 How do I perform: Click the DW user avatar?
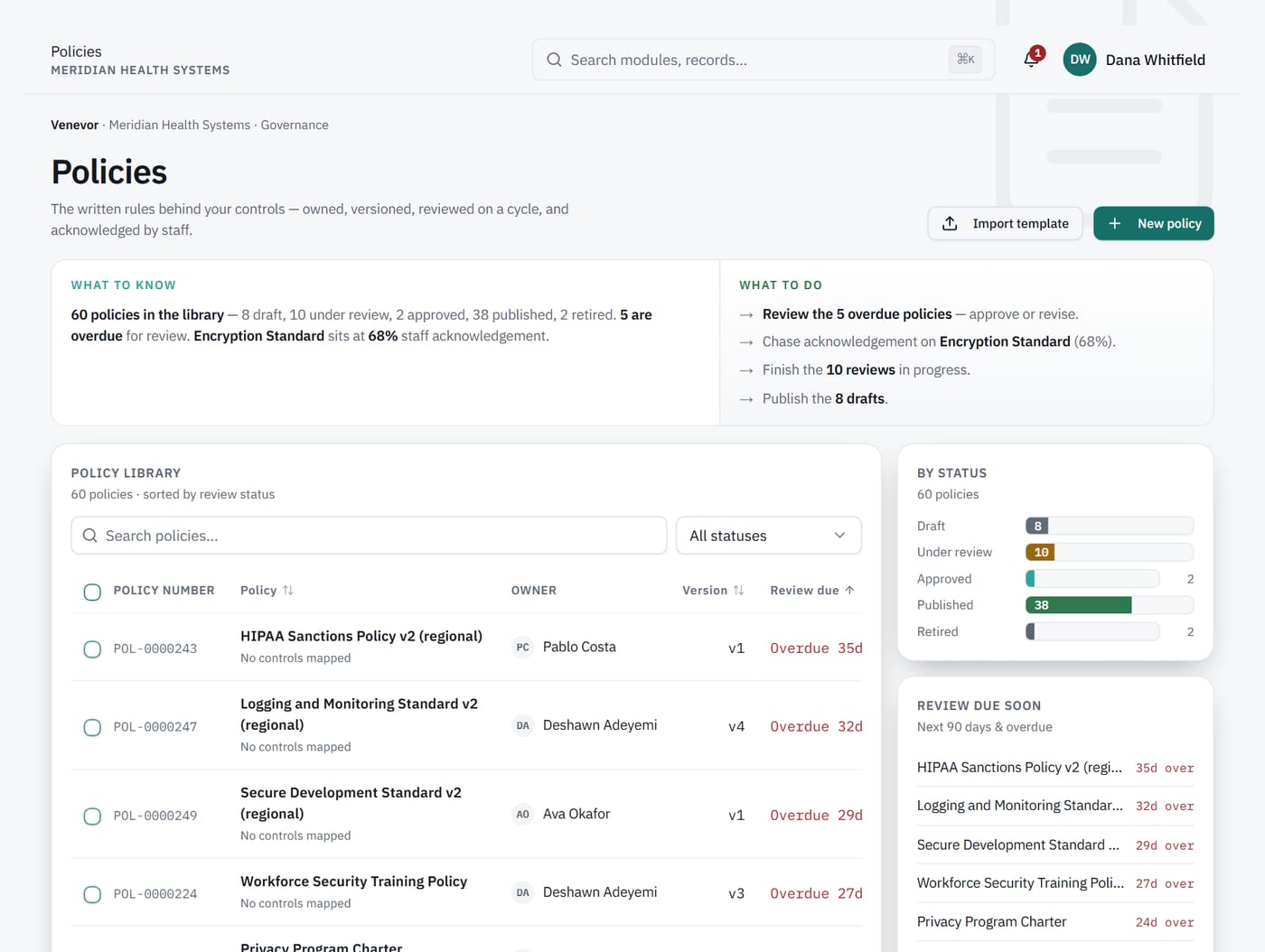pyautogui.click(x=1080, y=60)
